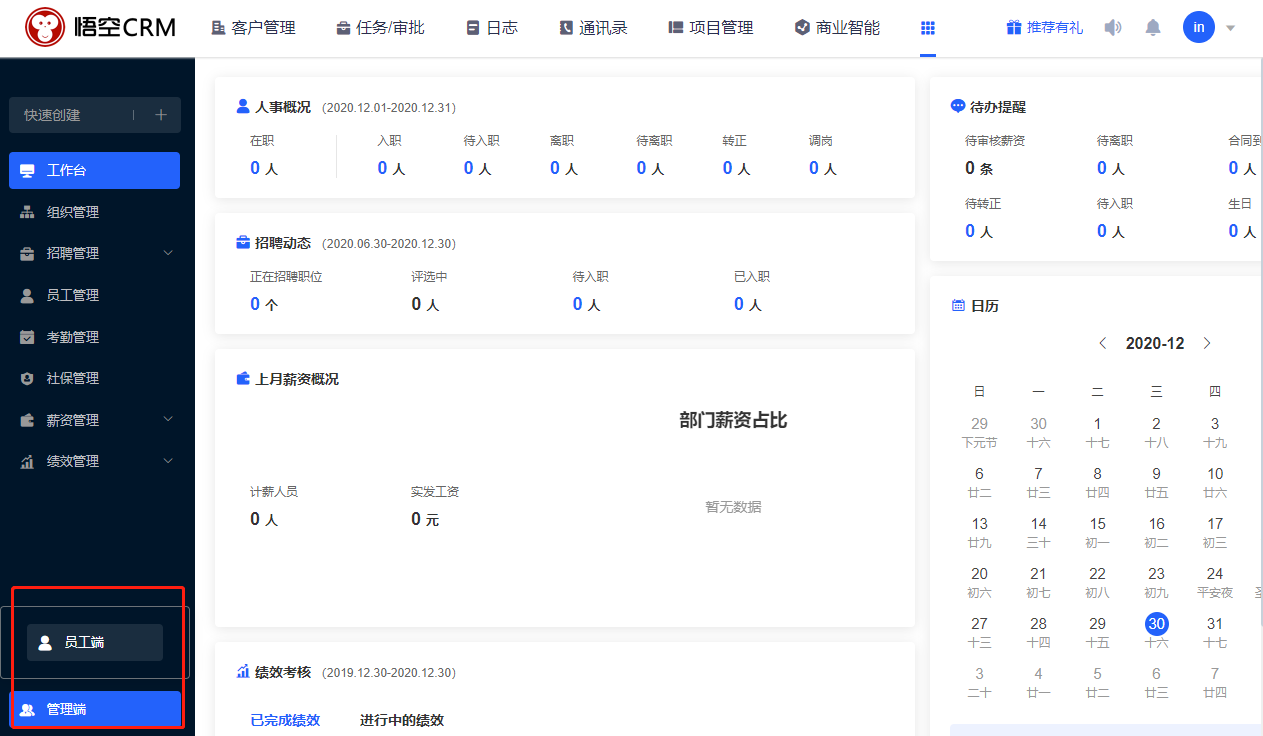Go to next month in calendar

(1207, 343)
